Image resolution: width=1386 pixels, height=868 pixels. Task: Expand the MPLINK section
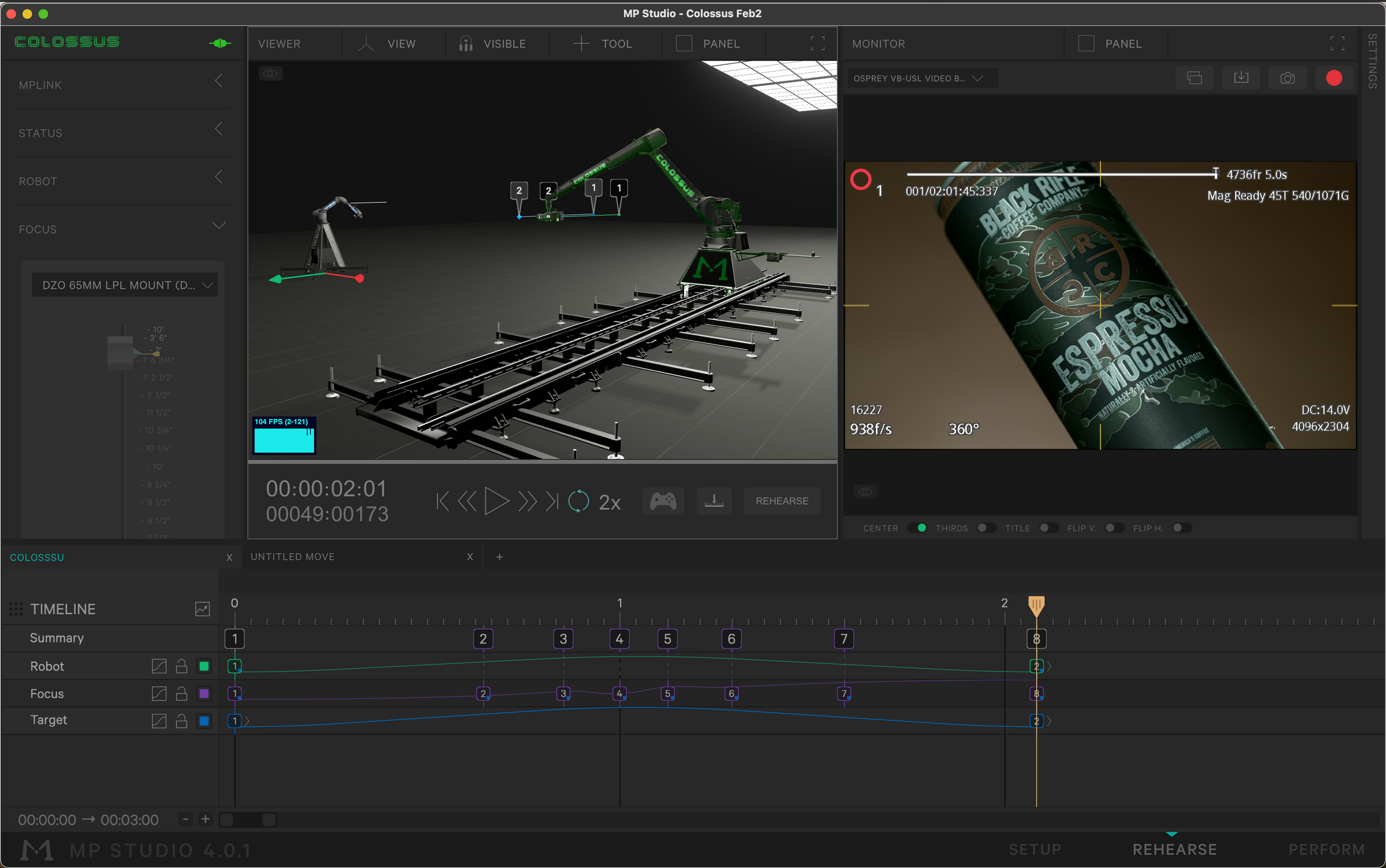point(219,81)
